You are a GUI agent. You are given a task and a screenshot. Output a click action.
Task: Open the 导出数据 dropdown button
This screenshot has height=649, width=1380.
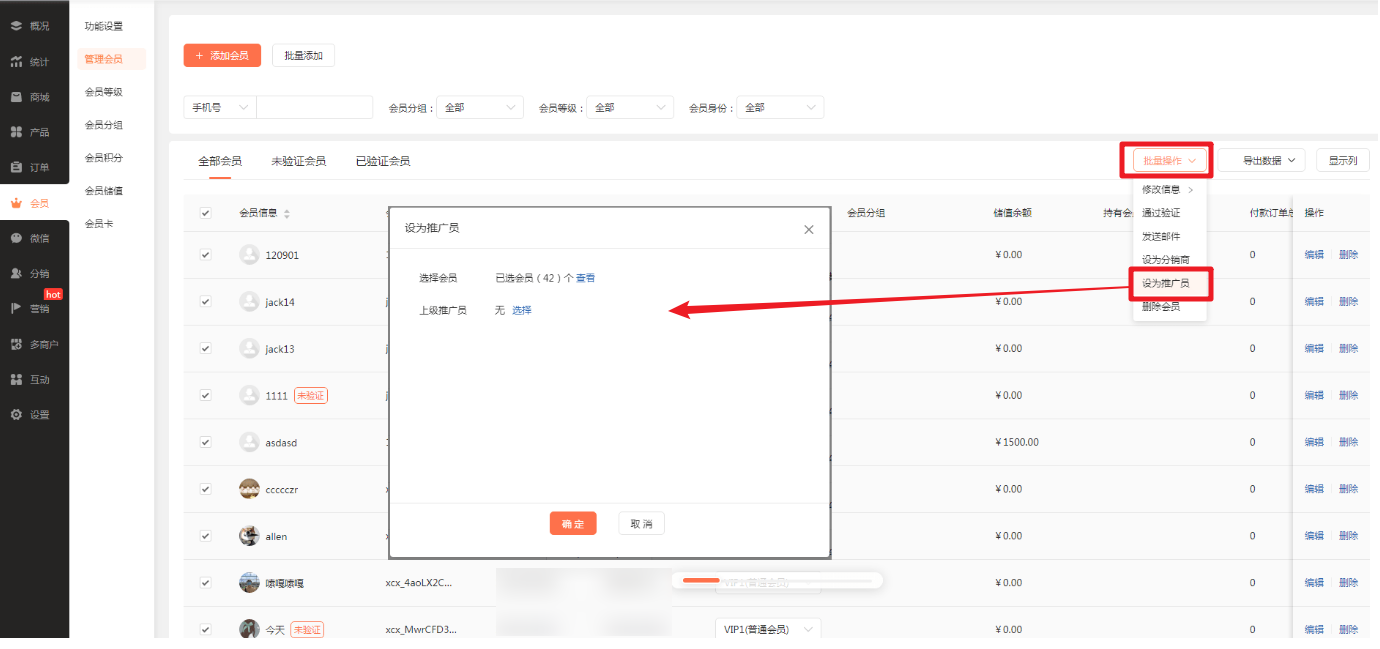pos(1261,160)
